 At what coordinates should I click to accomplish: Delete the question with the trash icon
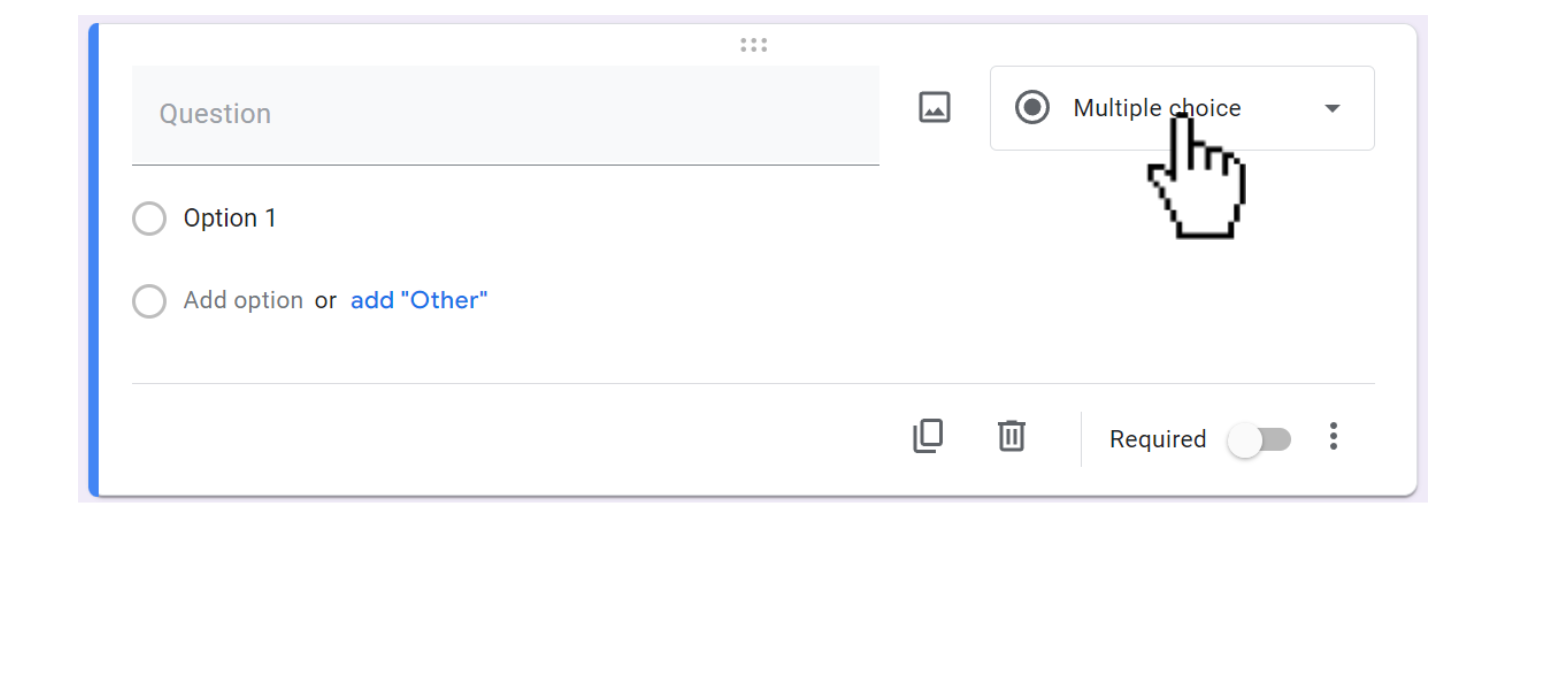(1011, 436)
